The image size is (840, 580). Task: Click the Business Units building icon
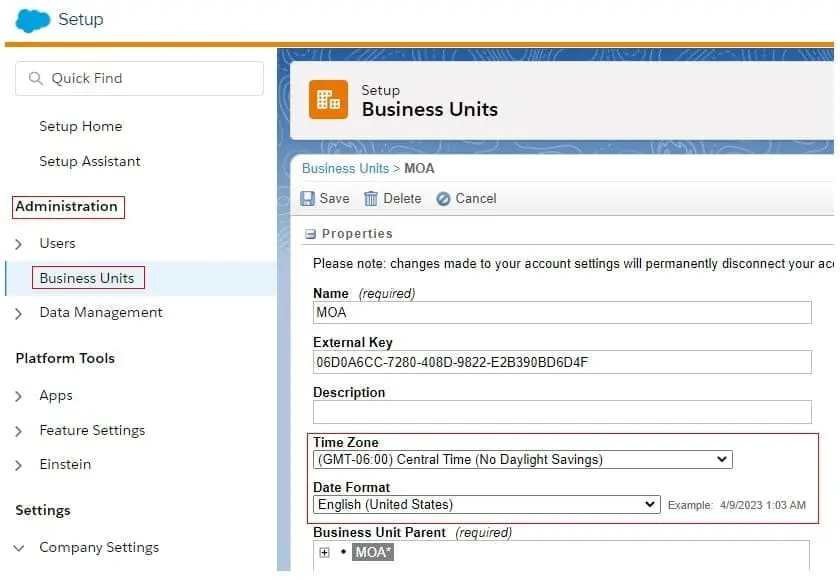pos(328,100)
